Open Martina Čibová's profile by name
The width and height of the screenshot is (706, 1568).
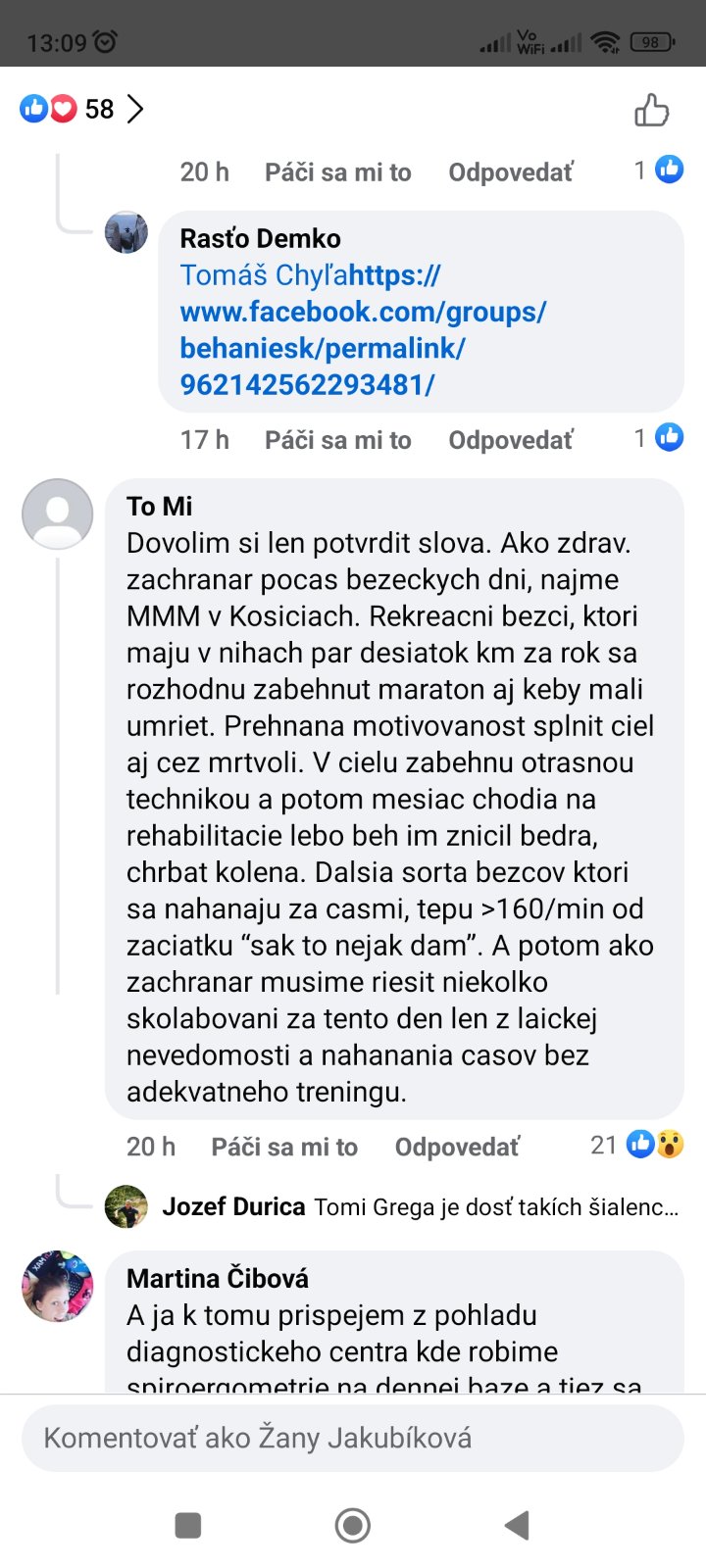coord(218,1278)
